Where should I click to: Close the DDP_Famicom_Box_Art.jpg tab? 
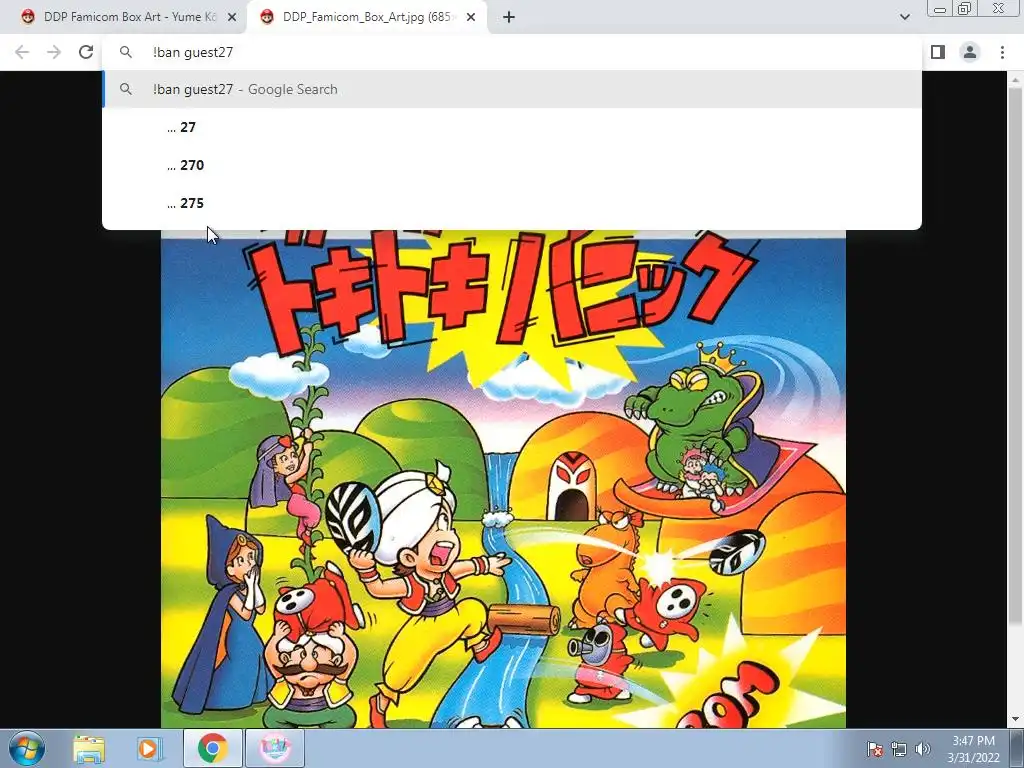point(471,18)
